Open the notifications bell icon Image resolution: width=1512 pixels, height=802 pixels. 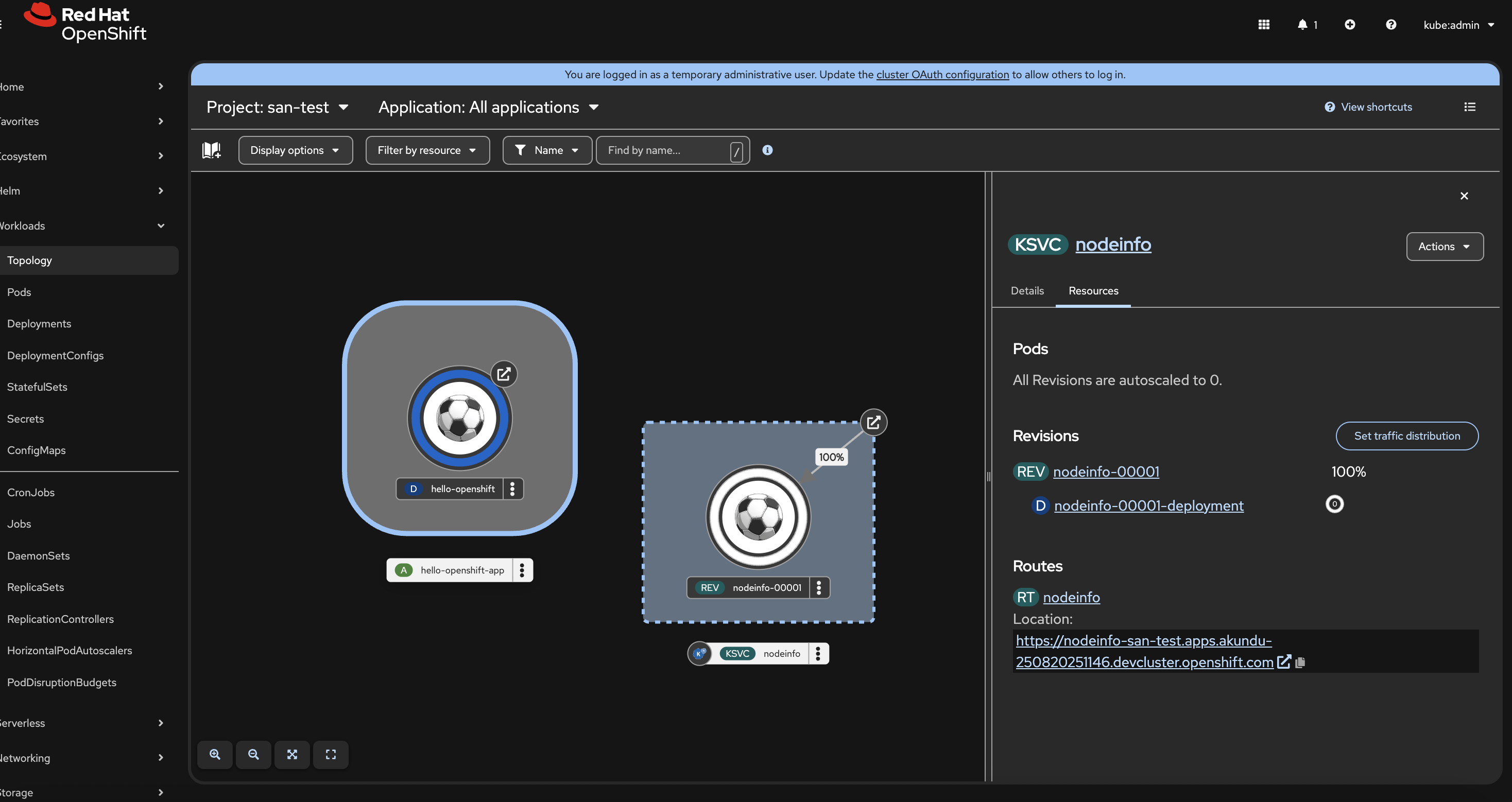click(1302, 25)
